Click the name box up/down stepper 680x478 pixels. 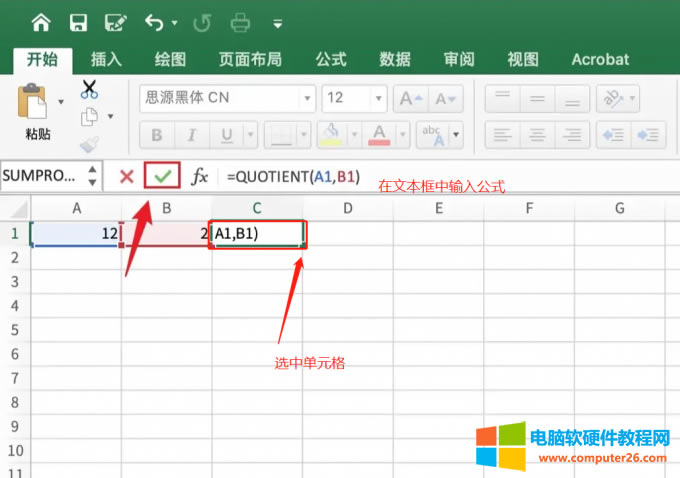point(92,176)
